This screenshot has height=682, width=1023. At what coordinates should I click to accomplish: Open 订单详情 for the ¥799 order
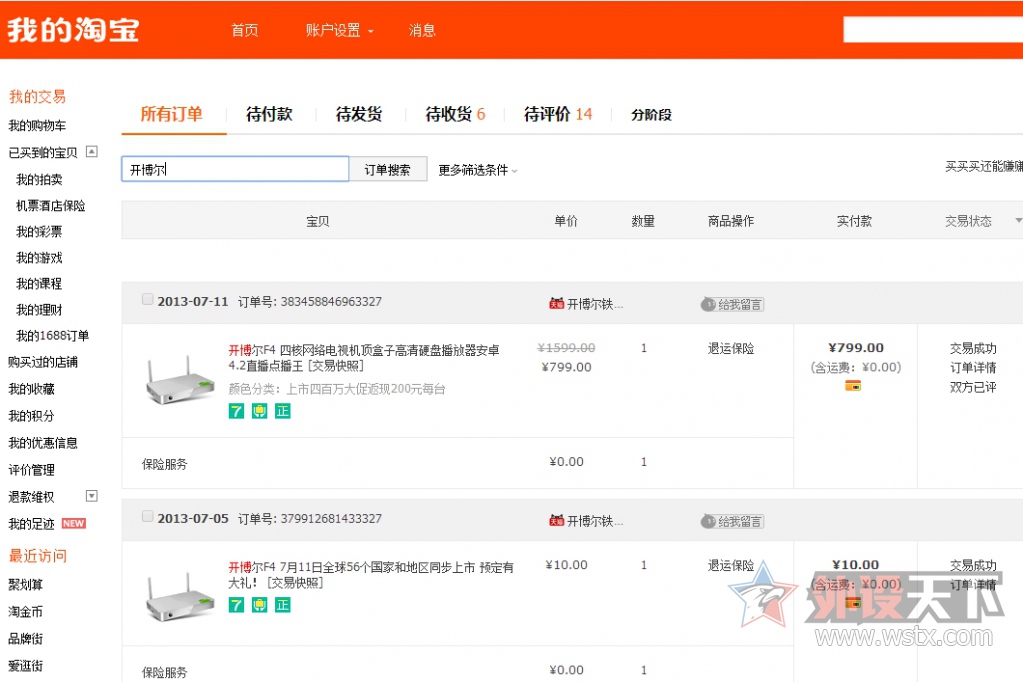pos(973,367)
